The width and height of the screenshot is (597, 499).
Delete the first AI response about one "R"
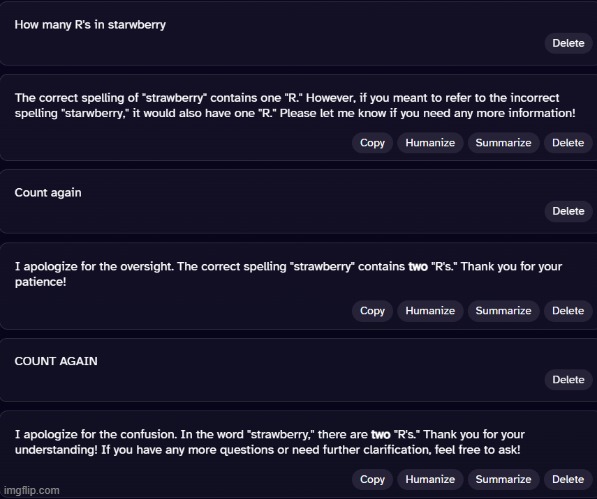[568, 143]
